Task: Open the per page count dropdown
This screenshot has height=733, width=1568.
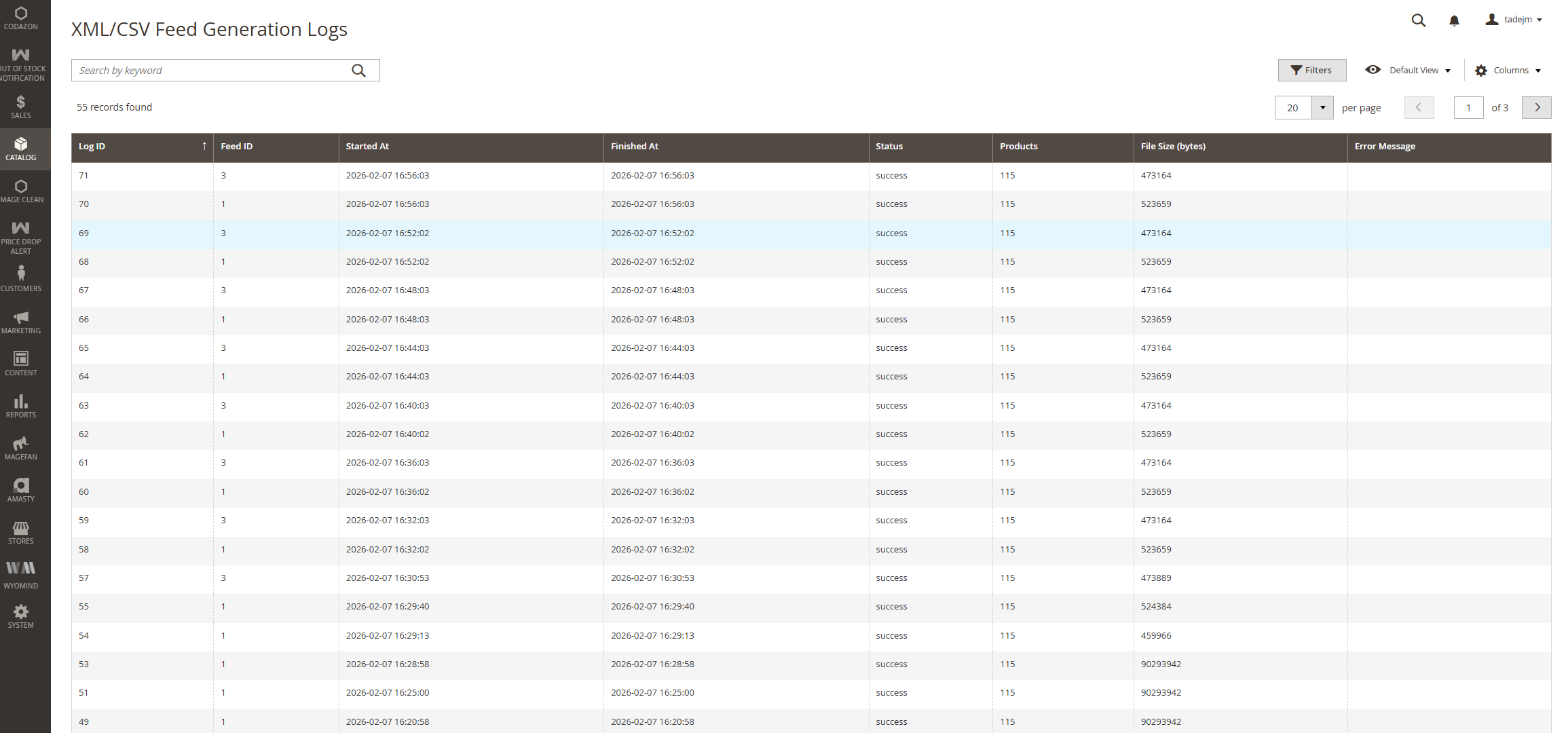Action: click(x=1322, y=108)
